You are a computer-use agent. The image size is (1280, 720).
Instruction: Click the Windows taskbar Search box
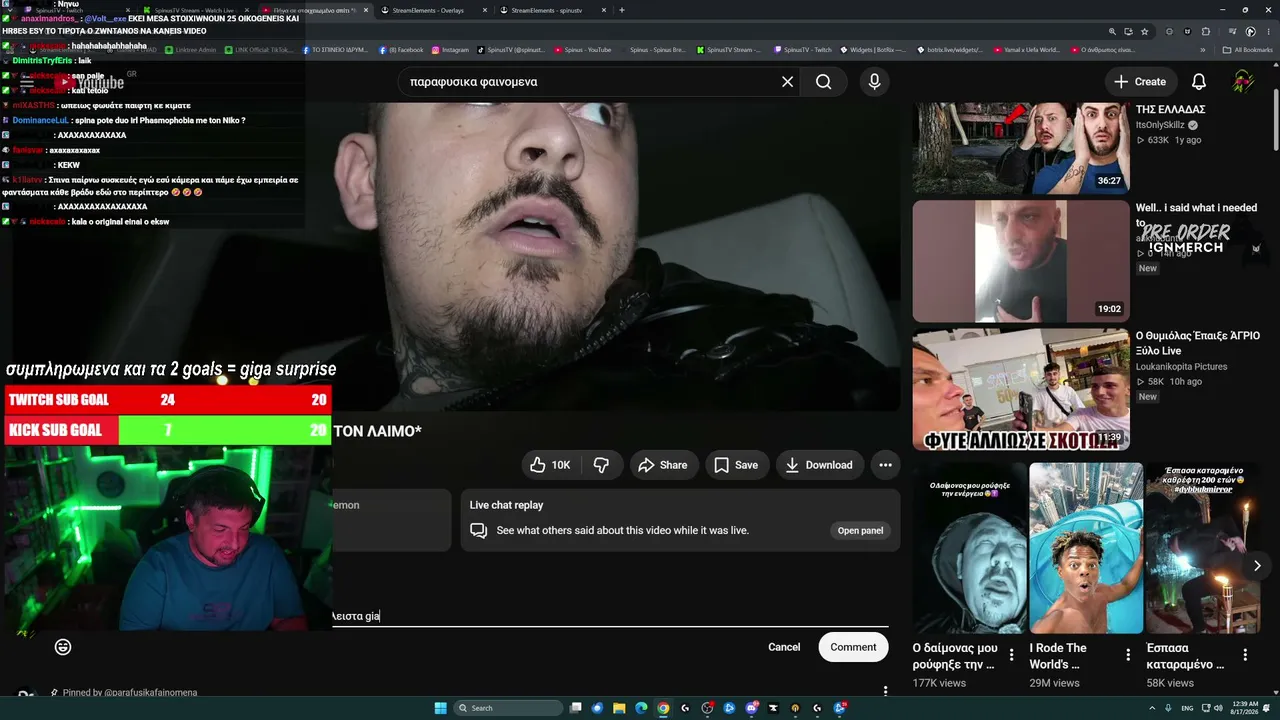click(x=508, y=708)
